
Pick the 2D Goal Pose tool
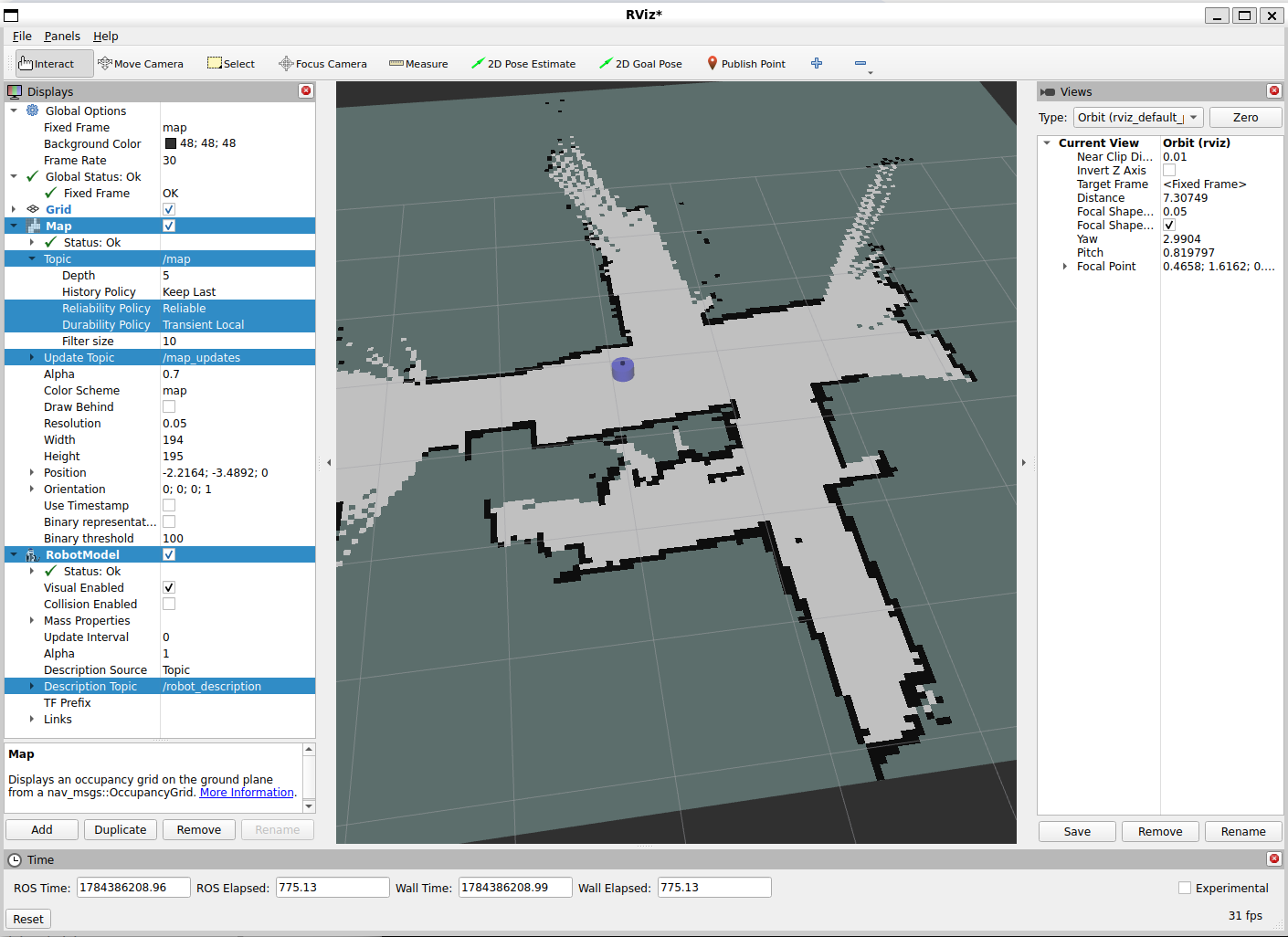[640, 64]
